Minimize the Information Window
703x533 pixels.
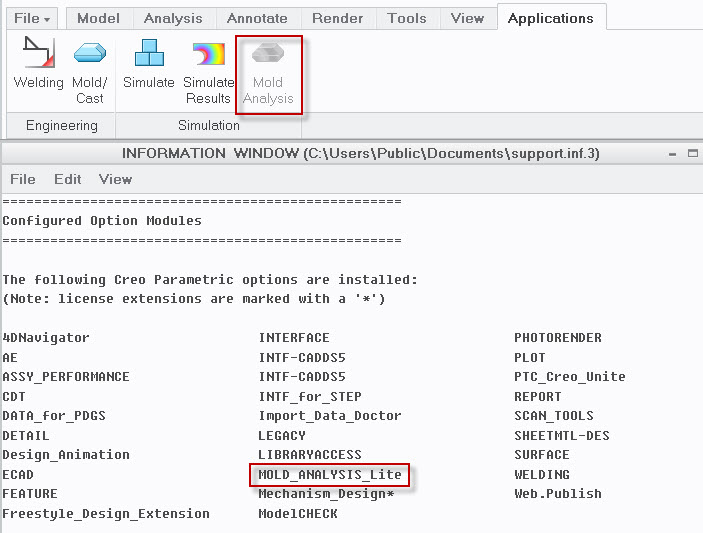[x=672, y=154]
